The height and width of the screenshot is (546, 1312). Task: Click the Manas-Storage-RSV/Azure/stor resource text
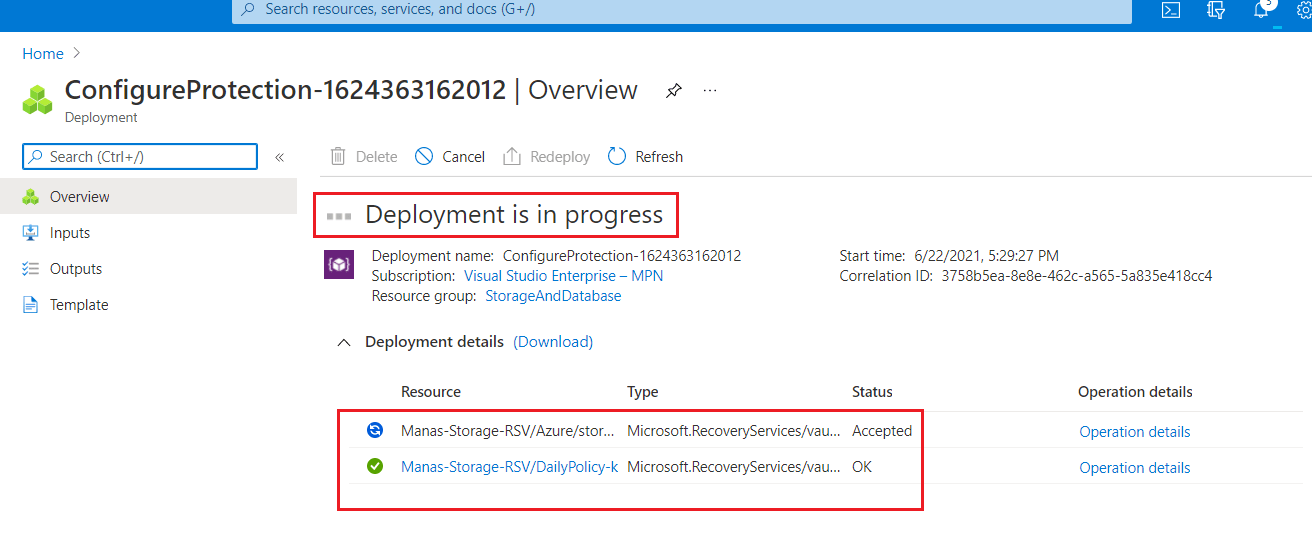pyautogui.click(x=507, y=431)
